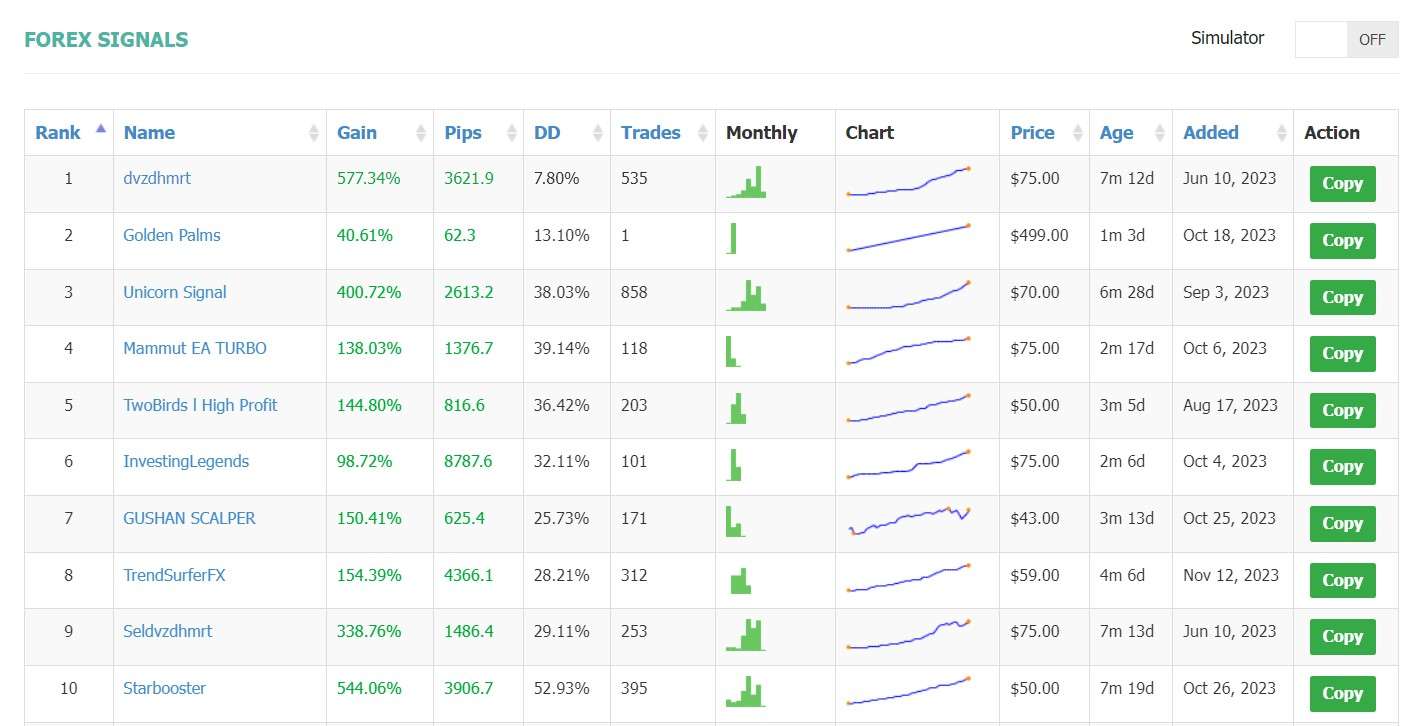View TrendSurferFX monthly bar chart

tap(740, 581)
